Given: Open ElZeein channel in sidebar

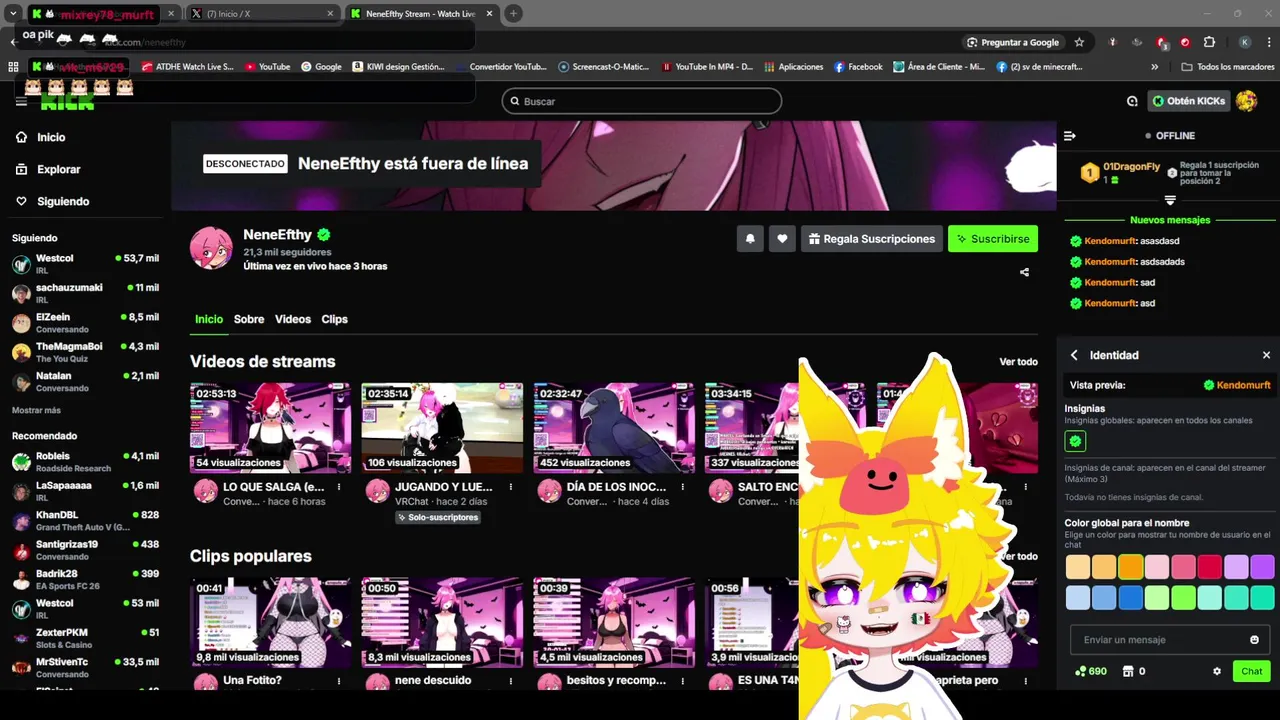Looking at the screenshot, I should tap(85, 322).
